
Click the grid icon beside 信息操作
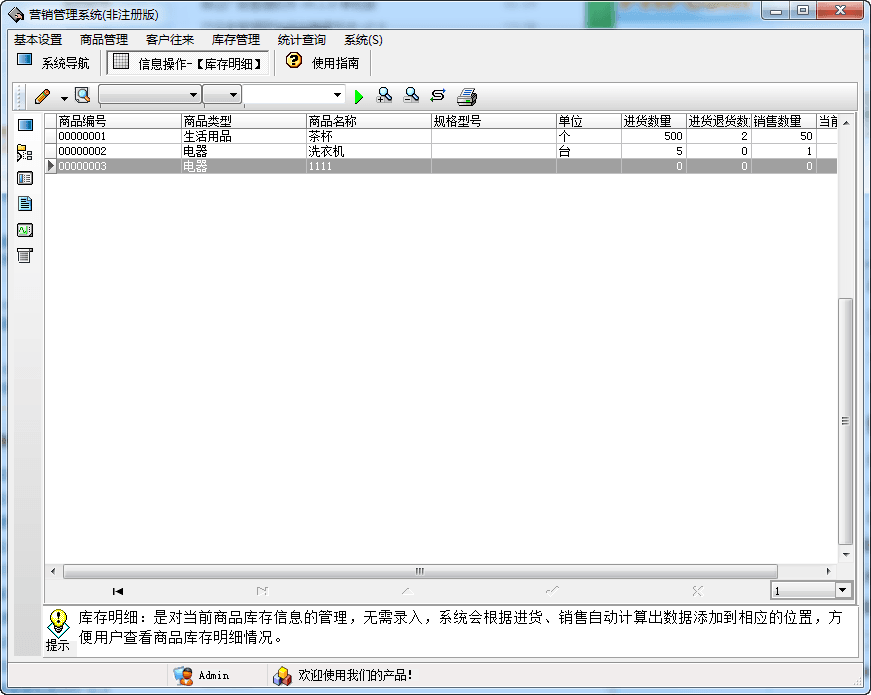(121, 61)
